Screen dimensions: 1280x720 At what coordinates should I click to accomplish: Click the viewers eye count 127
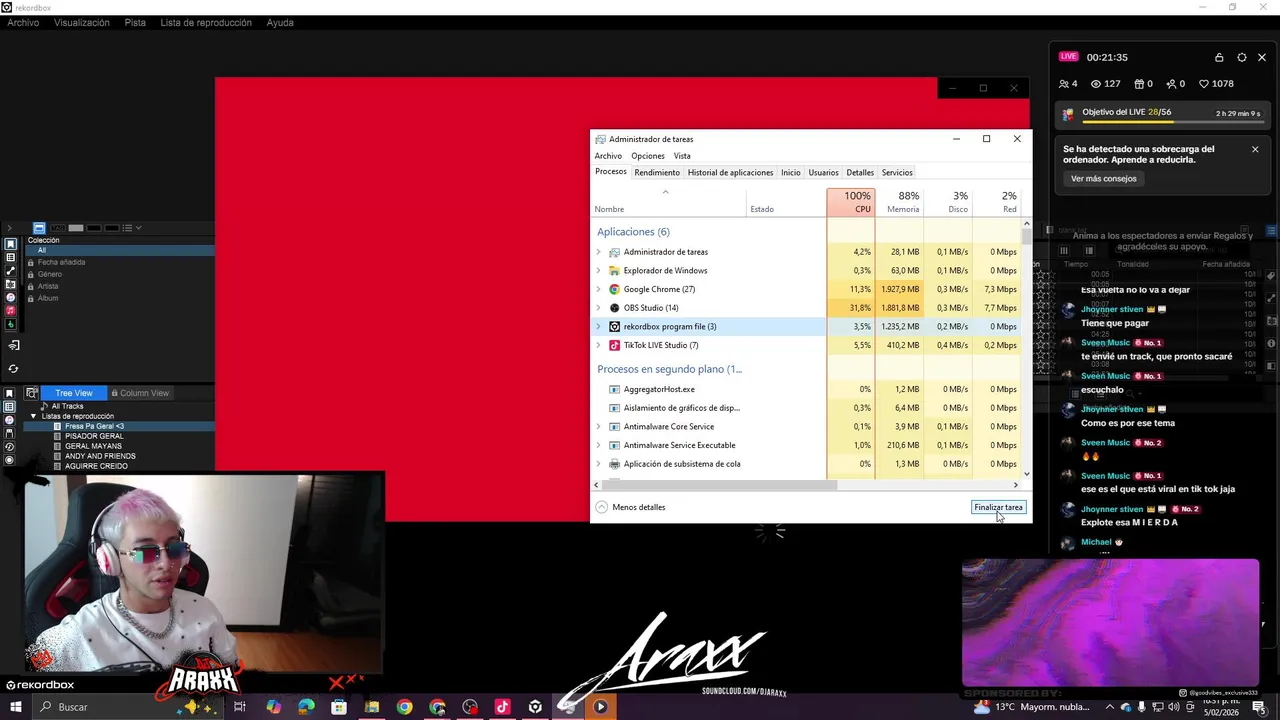tap(1105, 84)
